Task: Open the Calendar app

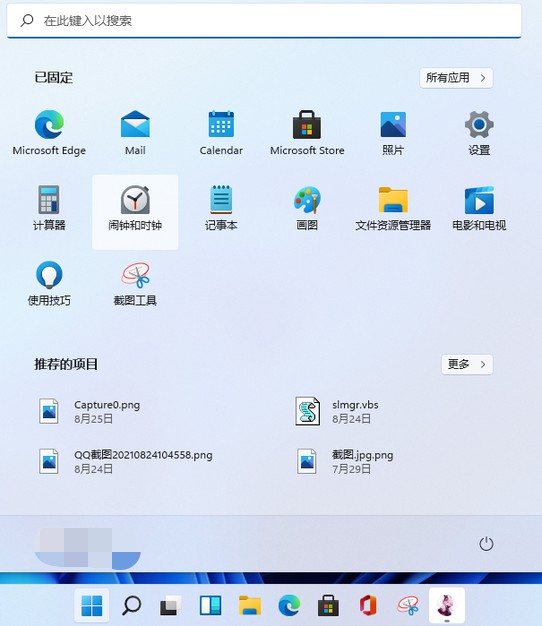Action: (x=221, y=134)
